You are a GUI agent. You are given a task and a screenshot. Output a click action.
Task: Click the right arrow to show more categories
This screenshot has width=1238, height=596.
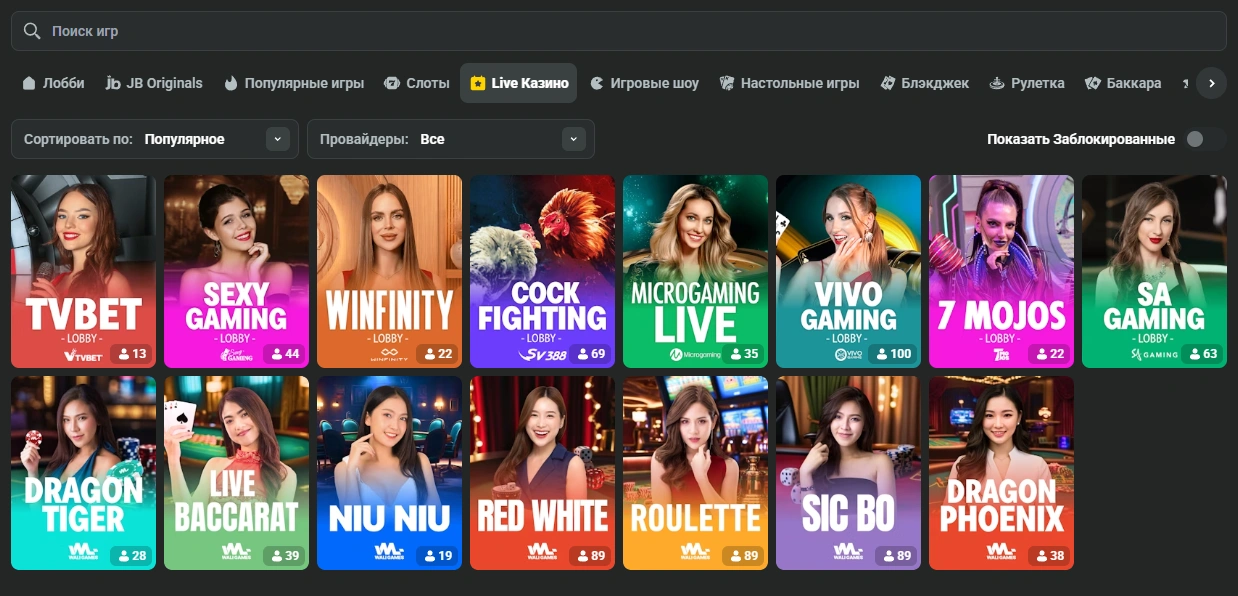tap(1211, 83)
